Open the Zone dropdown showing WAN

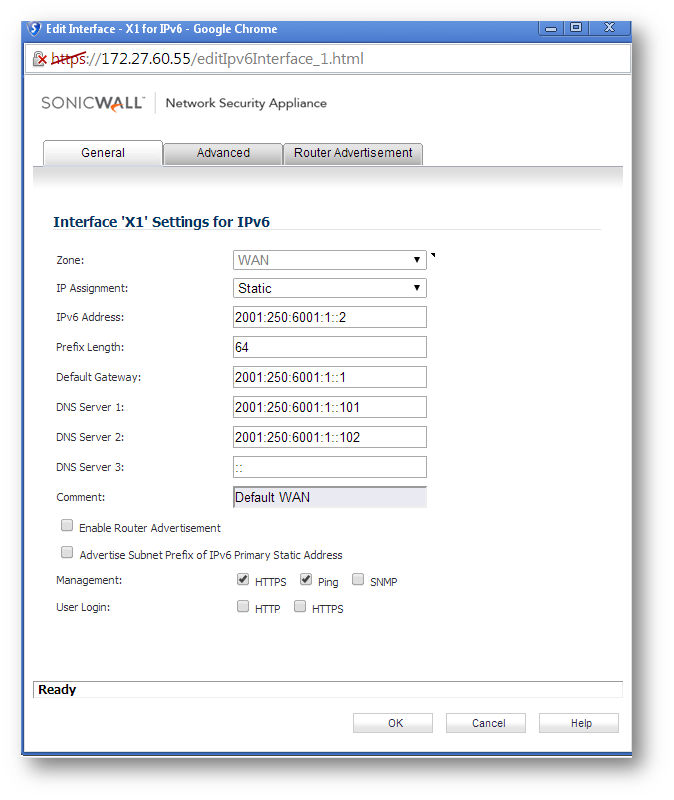pyautogui.click(x=330, y=260)
